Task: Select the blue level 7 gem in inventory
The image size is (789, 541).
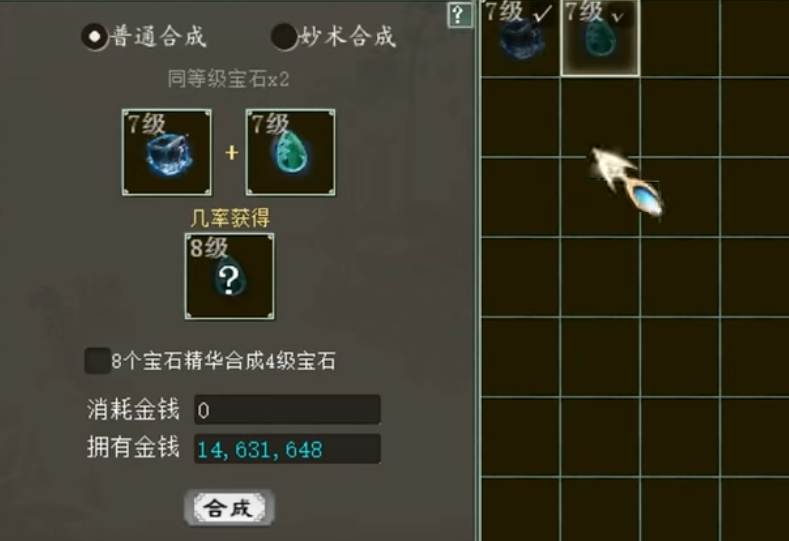Action: pyautogui.click(x=521, y=38)
